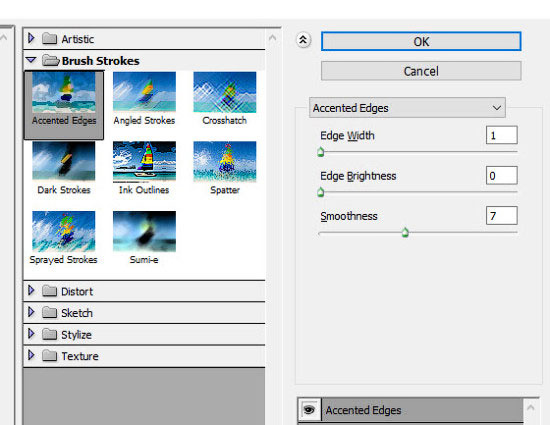Click the filter list scroll-up arrow
The height and width of the screenshot is (425, 550).
coord(273,38)
